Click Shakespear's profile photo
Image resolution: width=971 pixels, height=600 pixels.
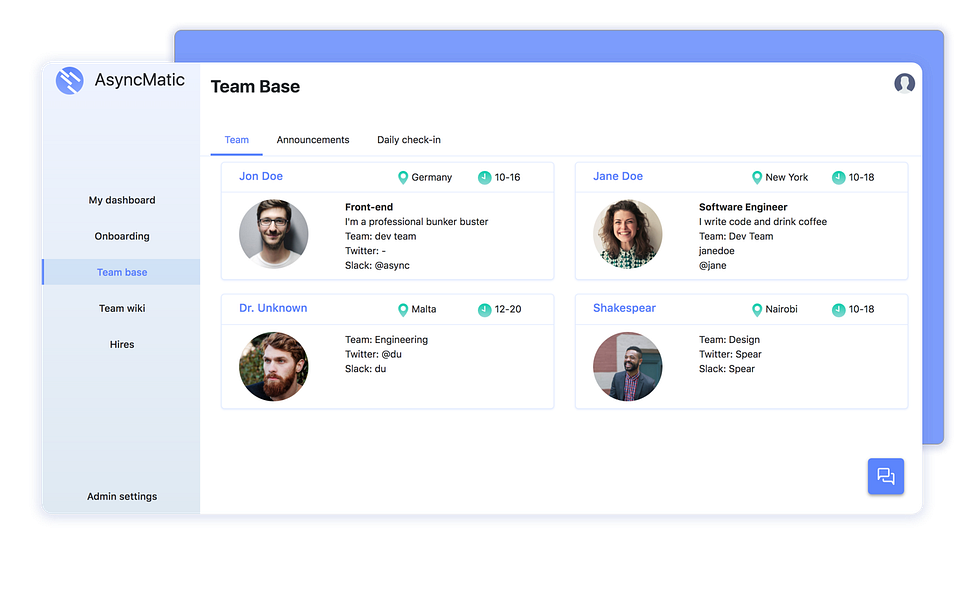[x=628, y=367]
